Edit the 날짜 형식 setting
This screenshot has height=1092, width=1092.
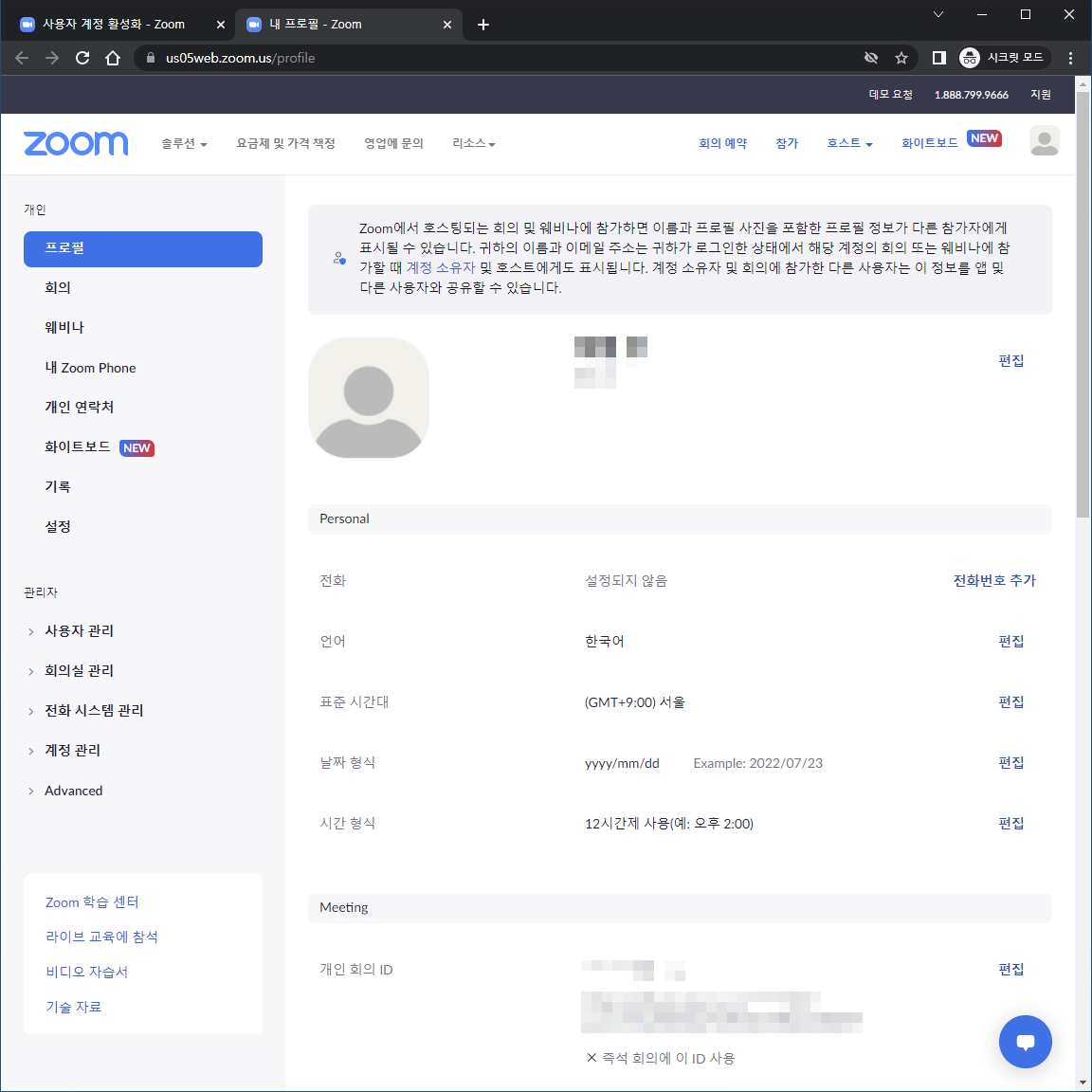click(x=1010, y=762)
